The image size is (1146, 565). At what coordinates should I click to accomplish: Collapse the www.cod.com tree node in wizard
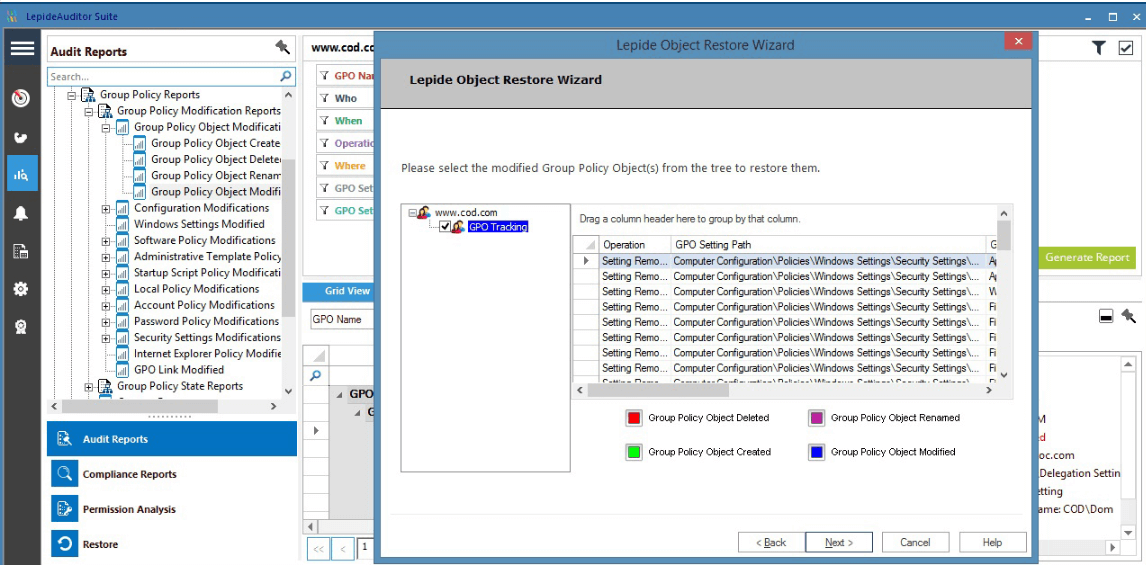pyautogui.click(x=412, y=213)
